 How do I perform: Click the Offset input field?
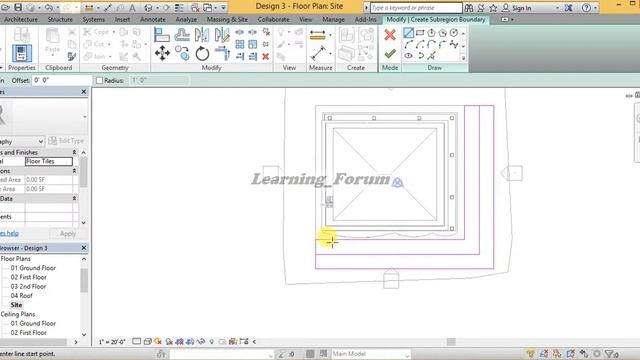coord(61,80)
